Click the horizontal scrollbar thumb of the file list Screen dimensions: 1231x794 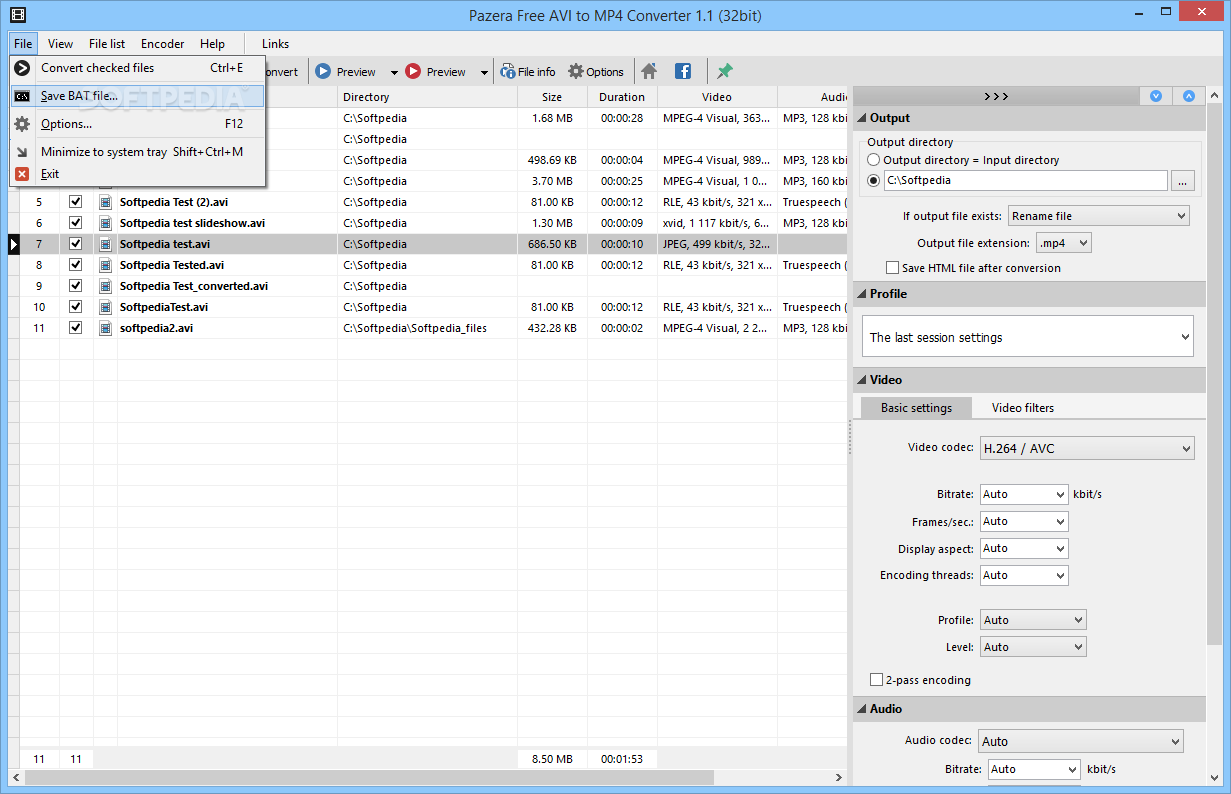click(x=368, y=777)
